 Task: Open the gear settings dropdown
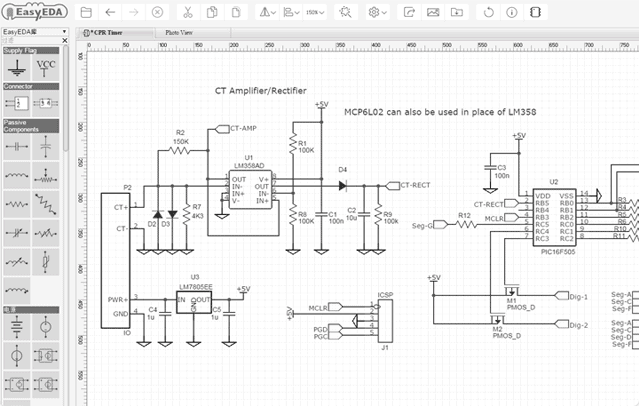(x=378, y=12)
